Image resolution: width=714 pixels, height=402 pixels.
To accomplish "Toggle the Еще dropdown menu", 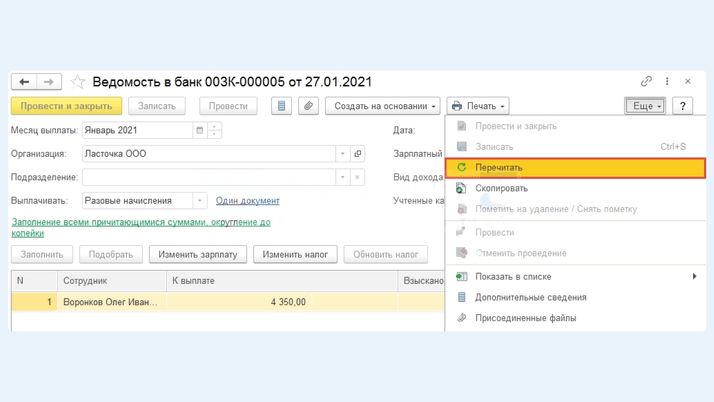I will [645, 106].
